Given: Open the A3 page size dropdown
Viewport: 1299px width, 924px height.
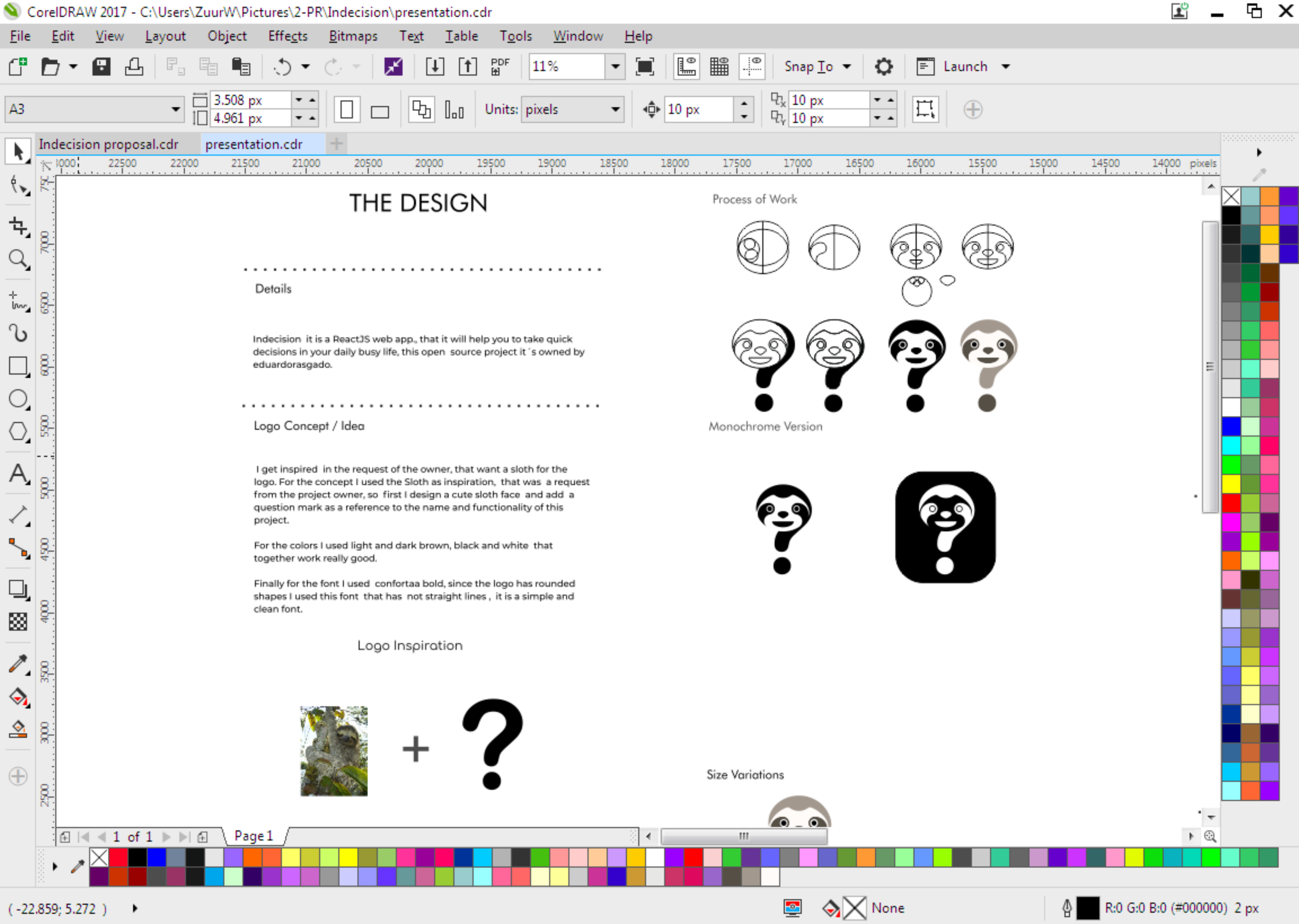Looking at the screenshot, I should point(175,109).
